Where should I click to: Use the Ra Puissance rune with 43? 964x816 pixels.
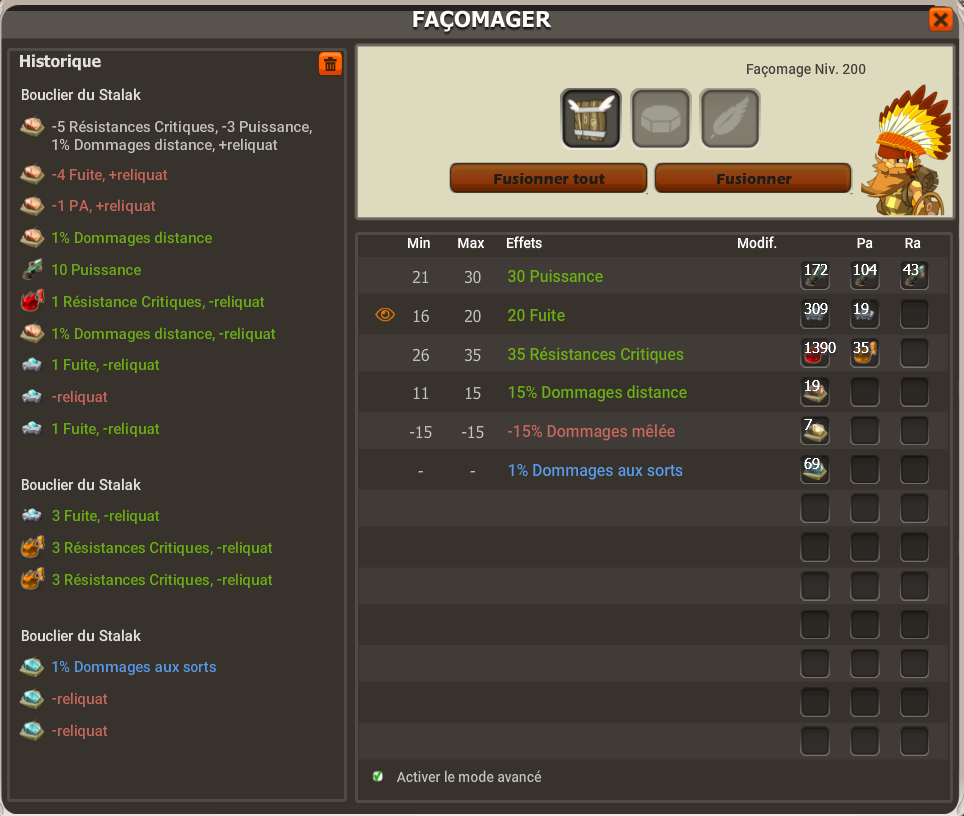(x=914, y=275)
